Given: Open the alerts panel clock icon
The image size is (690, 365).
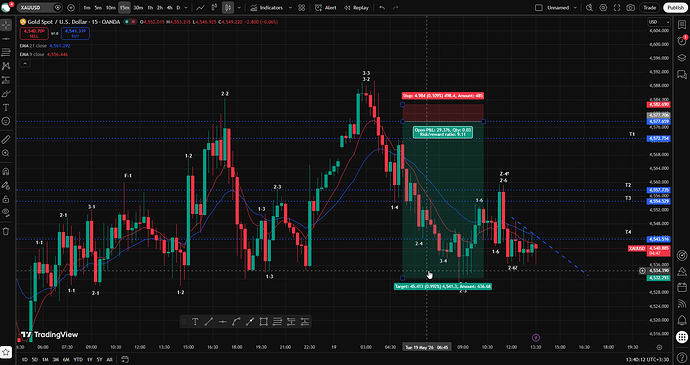Looking at the screenshot, I should coord(682,41).
